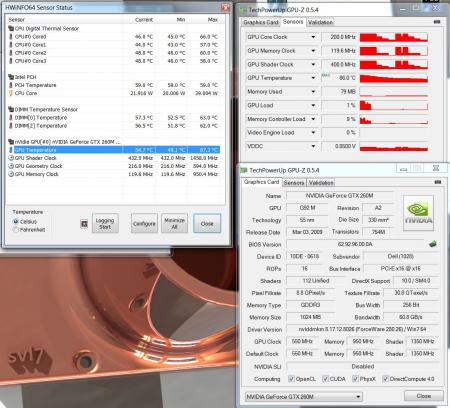The width and height of the screenshot is (450, 408).
Task: Click the Driver Version field
Action: coord(363,329)
